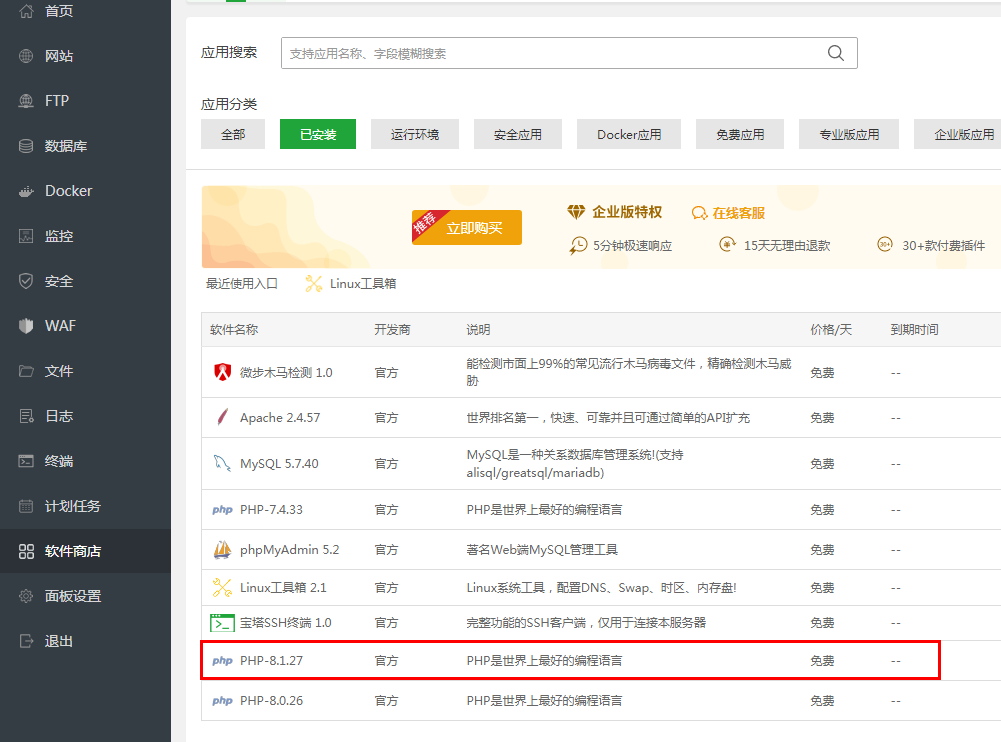Click the 网站 globe icon
This screenshot has height=742, width=1001.
pyautogui.click(x=26, y=56)
